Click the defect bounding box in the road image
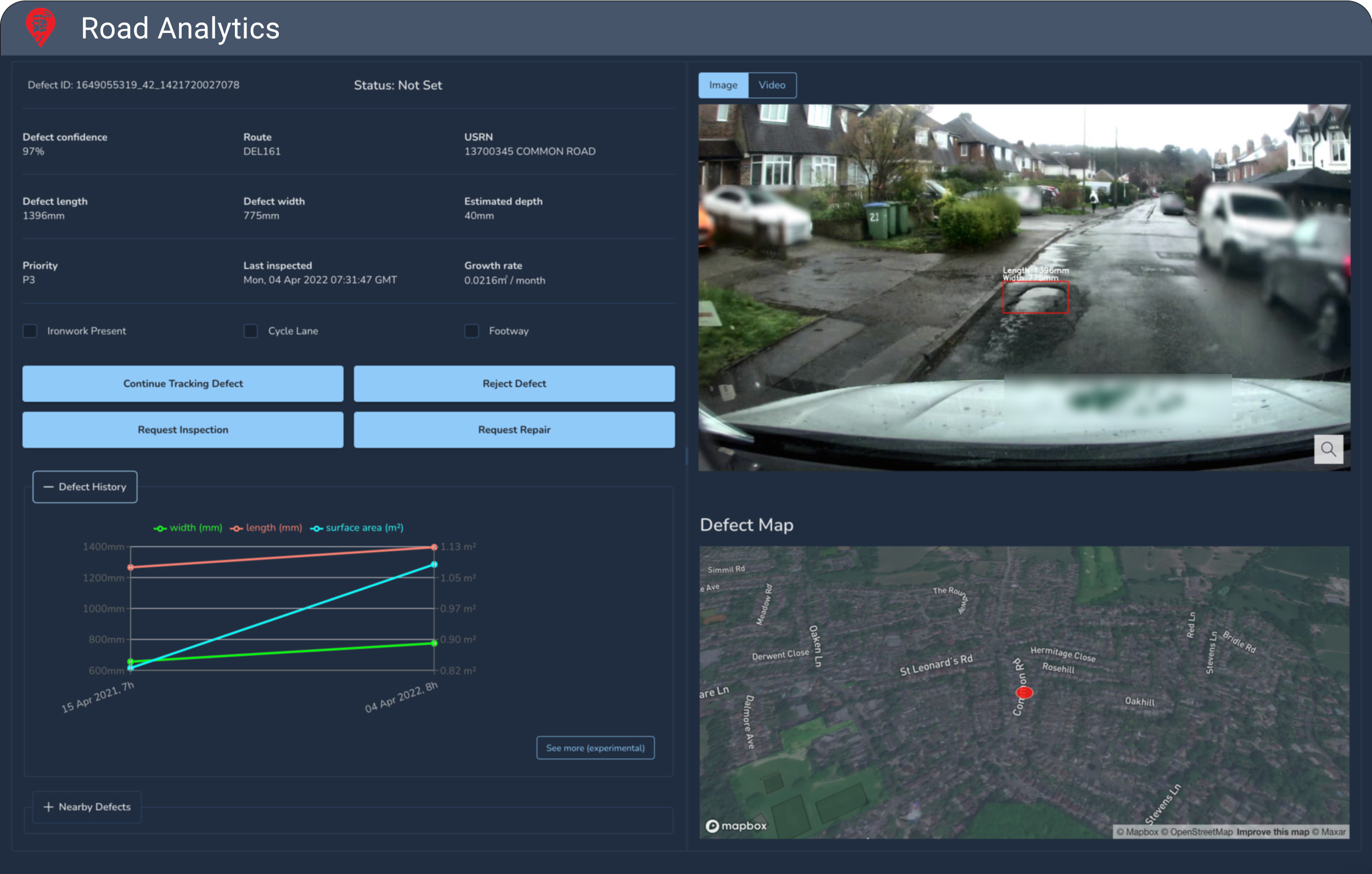This screenshot has height=874, width=1372. (1034, 298)
